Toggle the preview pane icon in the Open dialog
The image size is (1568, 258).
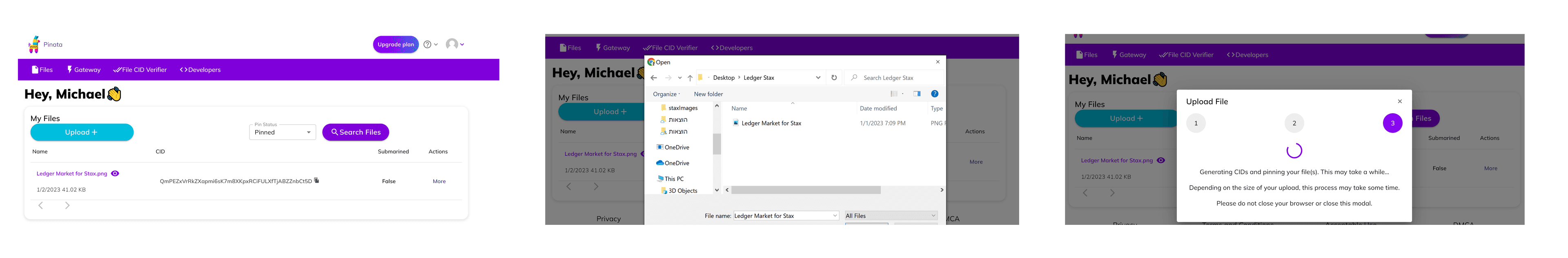(x=917, y=94)
